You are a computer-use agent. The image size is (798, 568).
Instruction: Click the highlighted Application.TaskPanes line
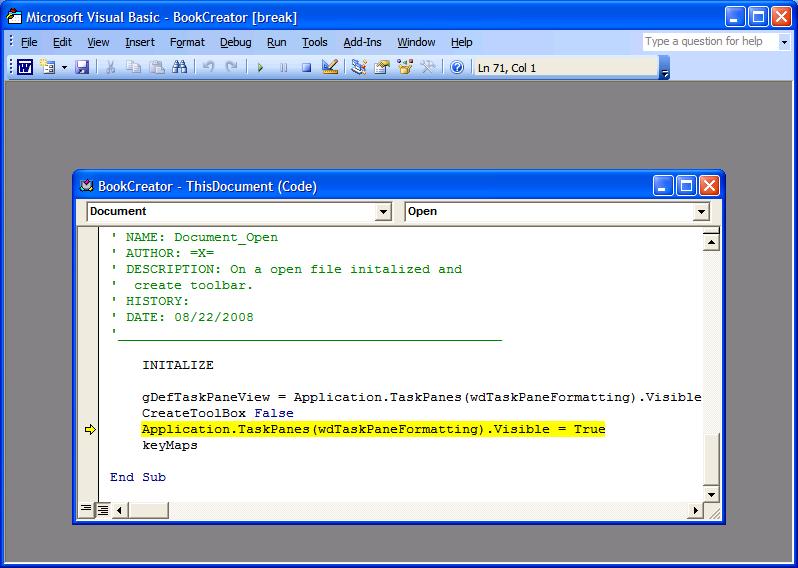(x=373, y=429)
